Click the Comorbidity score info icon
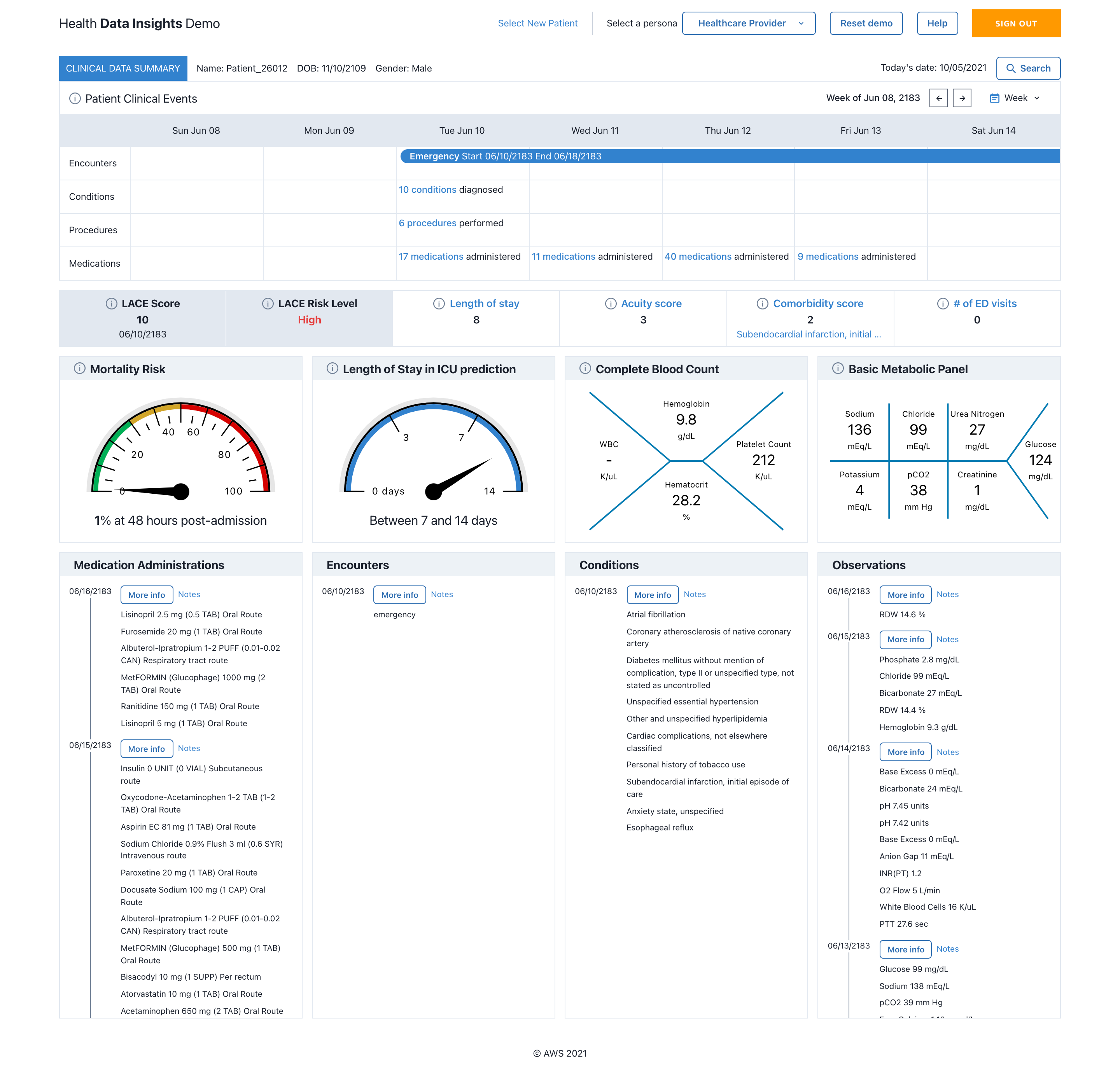 762,303
